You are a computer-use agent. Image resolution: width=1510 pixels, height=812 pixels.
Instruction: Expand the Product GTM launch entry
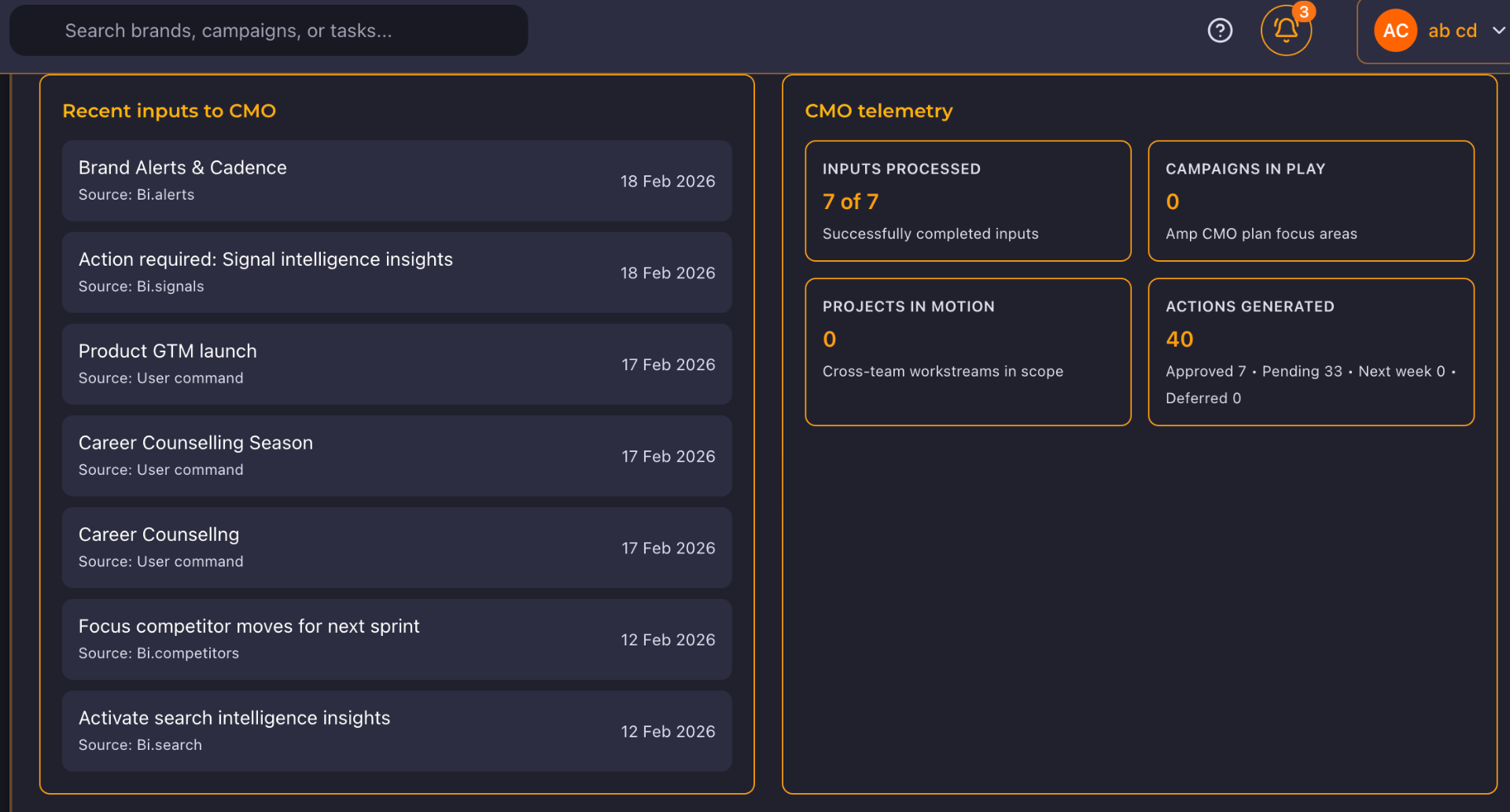pyautogui.click(x=396, y=363)
